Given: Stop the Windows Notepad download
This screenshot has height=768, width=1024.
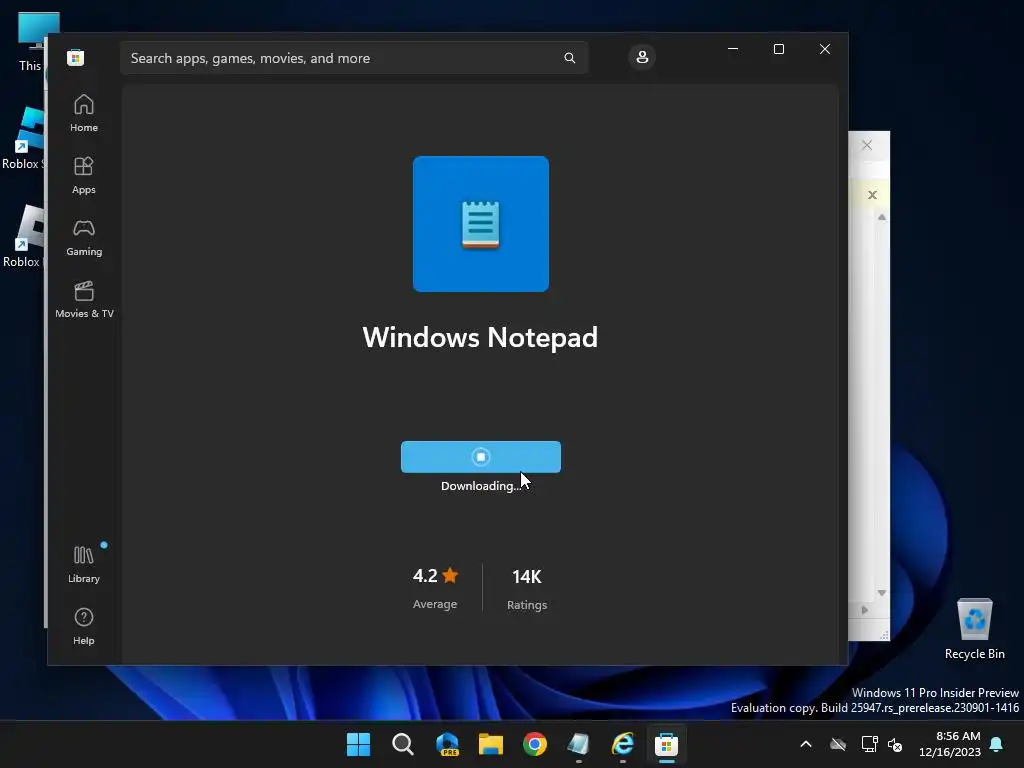Looking at the screenshot, I should pos(481,456).
